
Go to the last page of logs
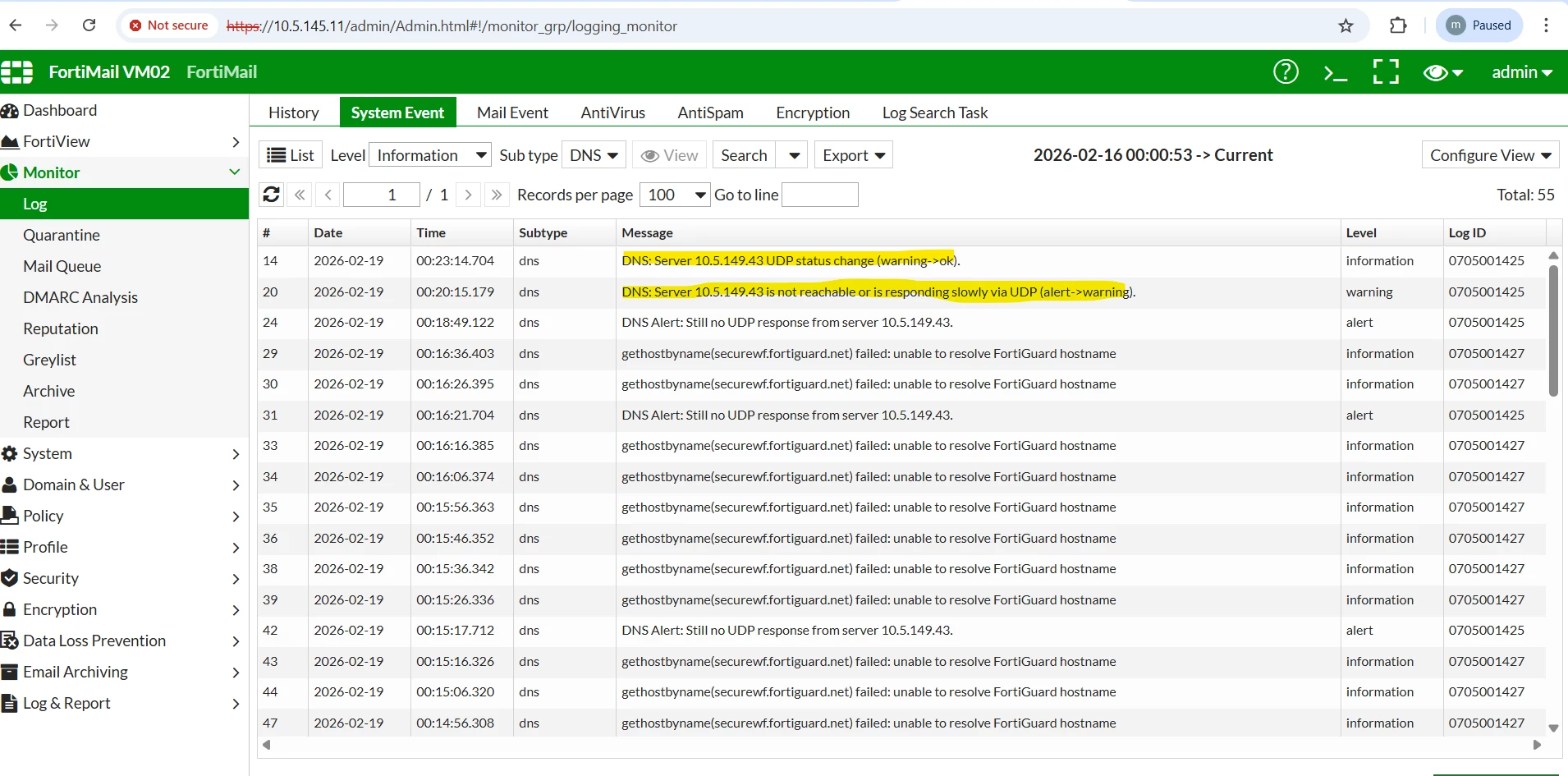point(496,195)
